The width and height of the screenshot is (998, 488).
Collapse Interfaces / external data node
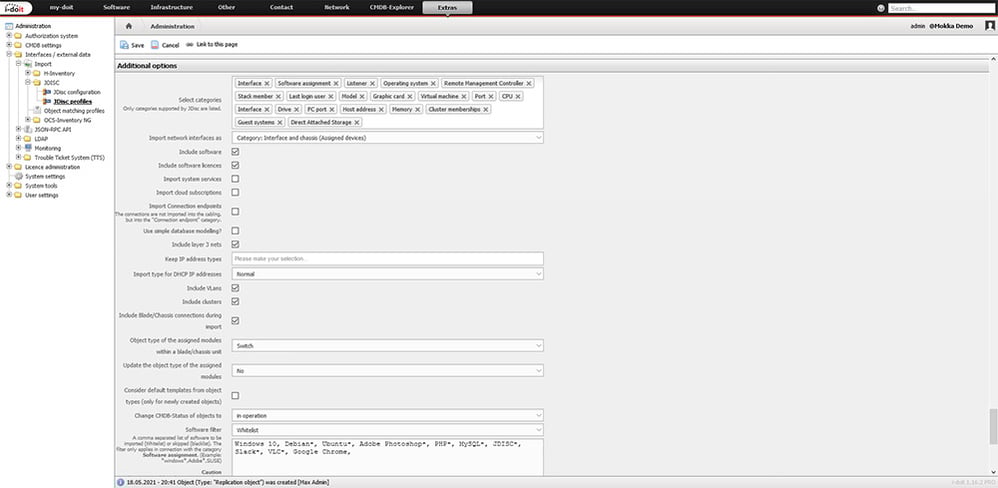(x=9, y=55)
